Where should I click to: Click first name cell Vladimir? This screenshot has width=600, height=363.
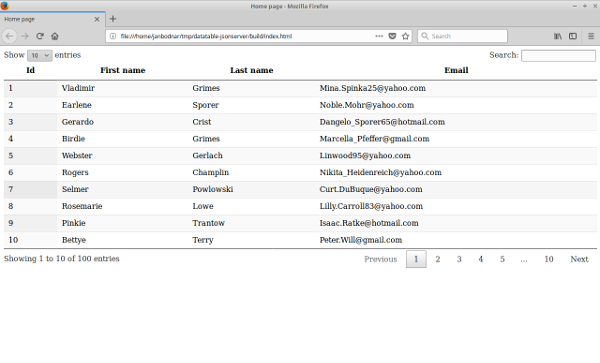click(x=78, y=88)
